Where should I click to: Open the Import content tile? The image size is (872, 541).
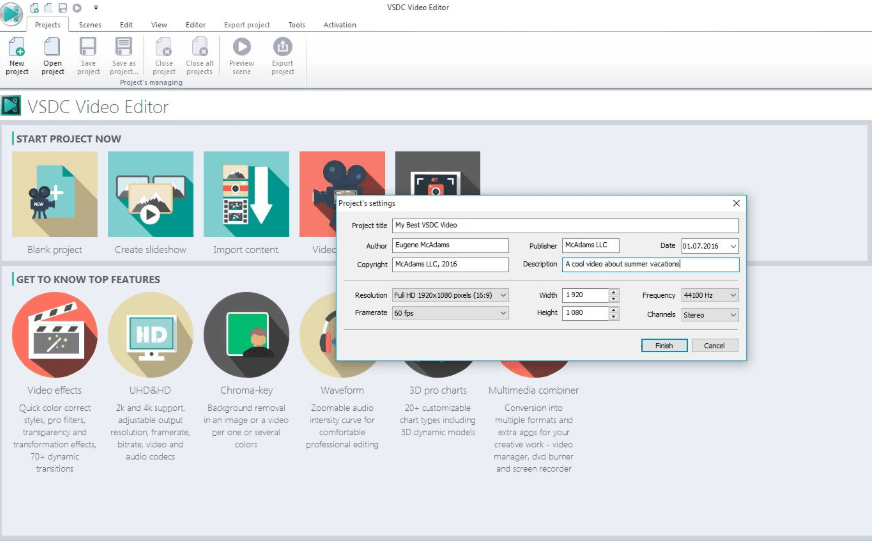(x=246, y=194)
